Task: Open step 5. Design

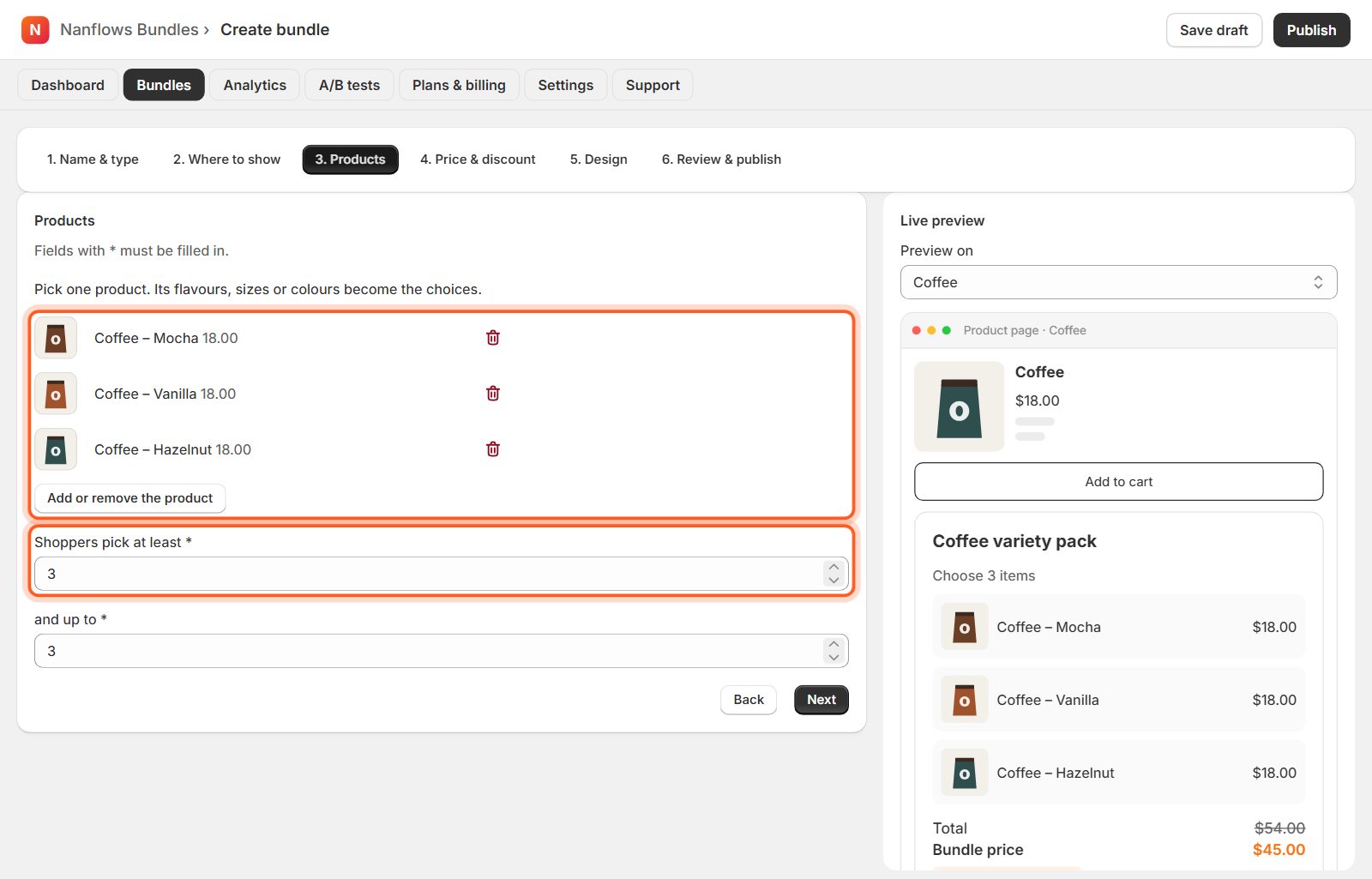Action: click(599, 160)
